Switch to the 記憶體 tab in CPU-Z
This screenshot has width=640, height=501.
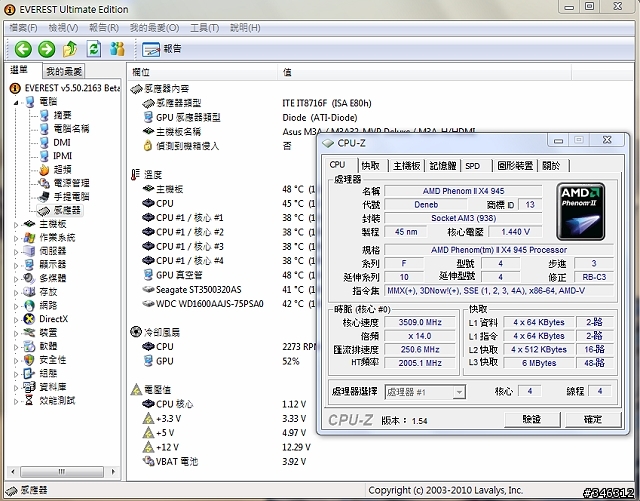pos(443,165)
